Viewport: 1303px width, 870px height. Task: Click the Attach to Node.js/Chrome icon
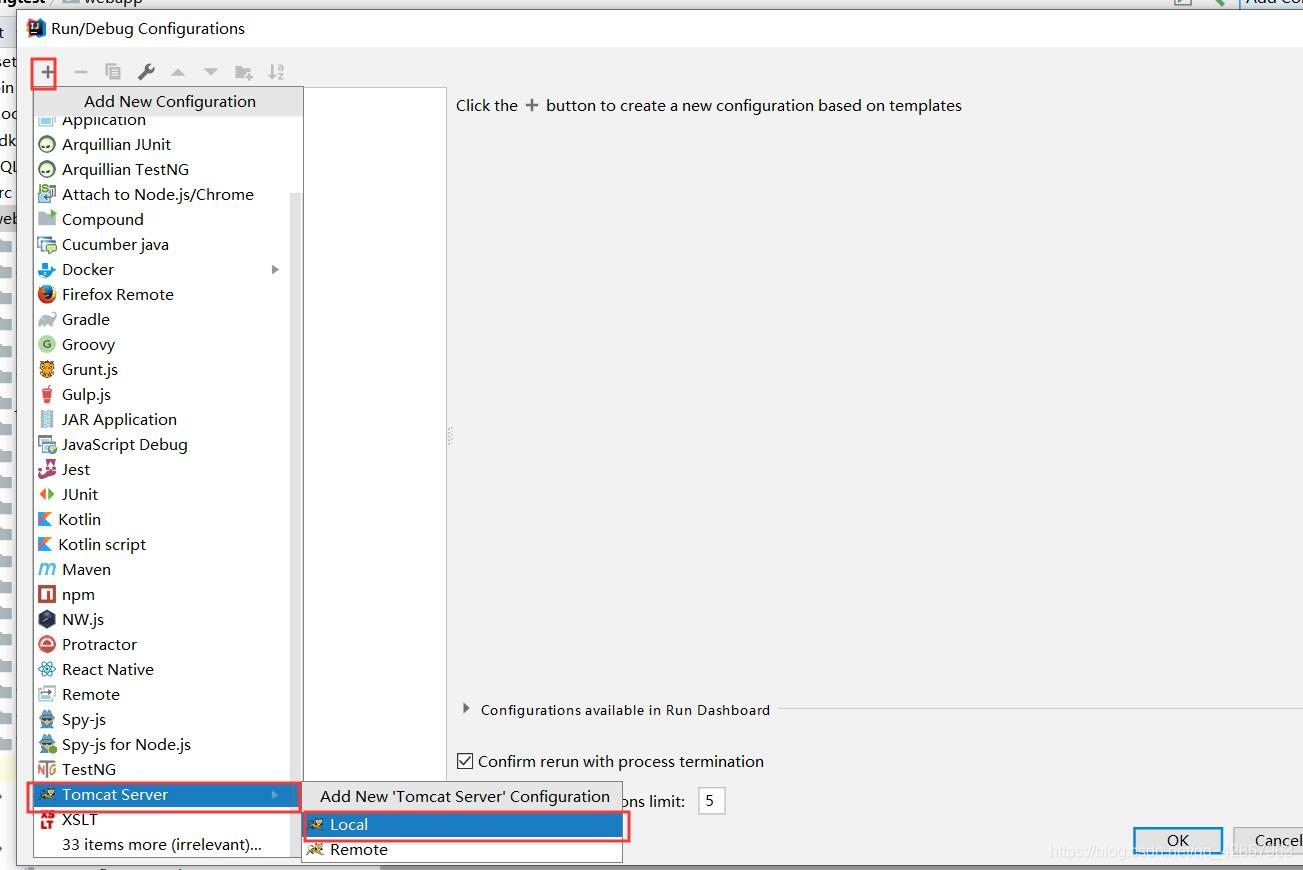pos(46,194)
